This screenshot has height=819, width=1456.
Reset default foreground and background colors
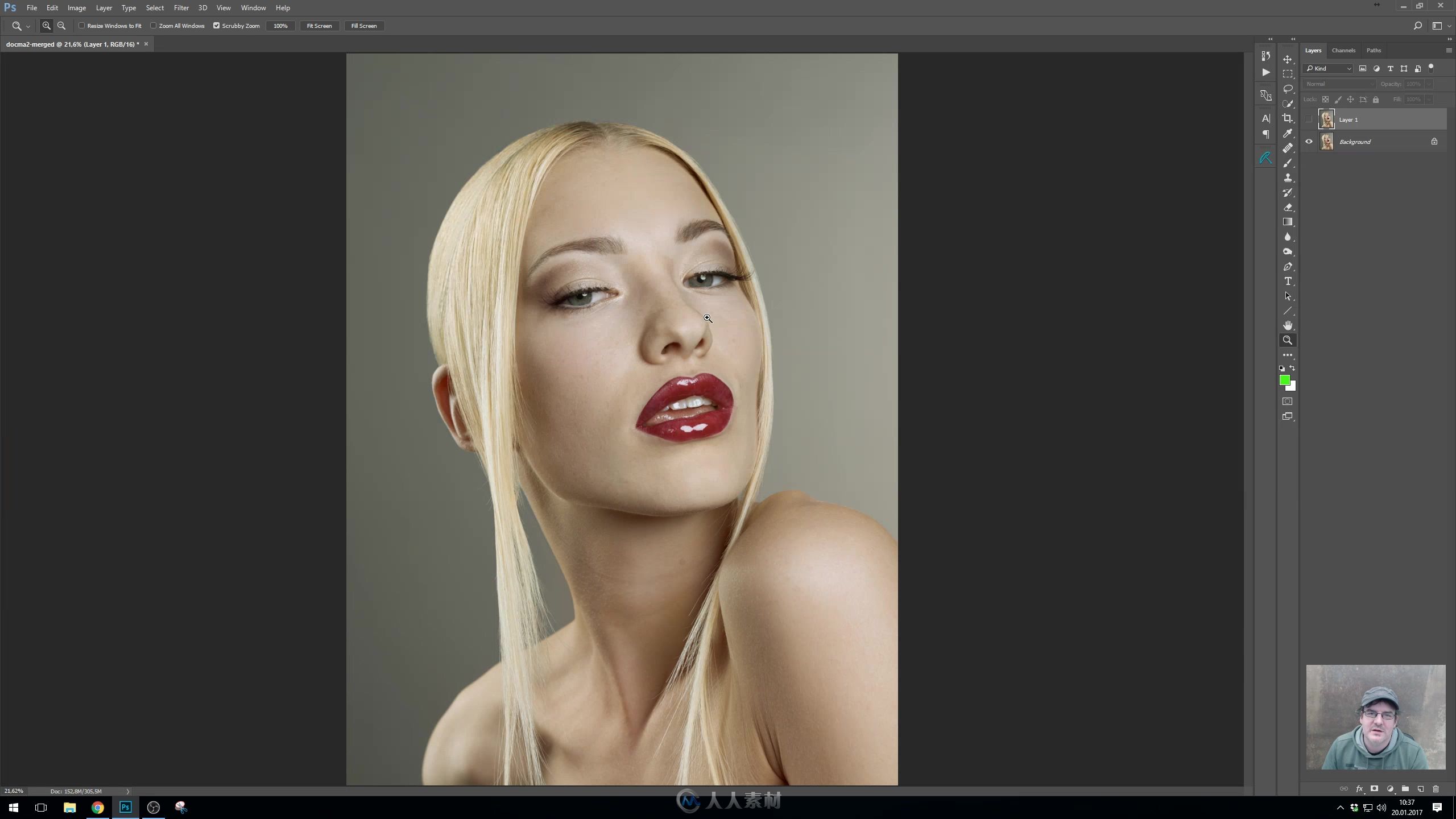coord(1282,369)
